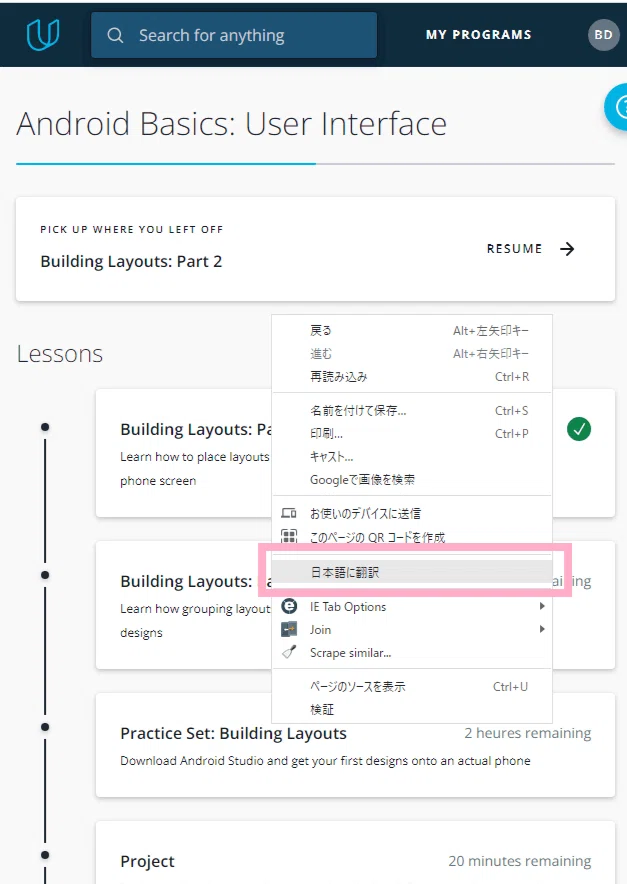Click the RESUME arrow
The image size is (627, 884).
(567, 249)
